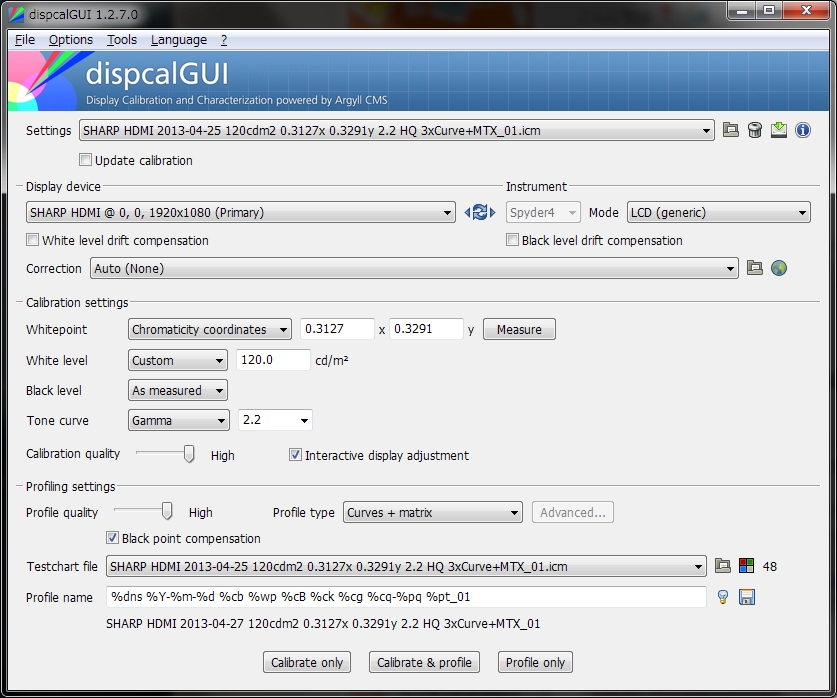Click the testchart patch count 48

point(770,567)
